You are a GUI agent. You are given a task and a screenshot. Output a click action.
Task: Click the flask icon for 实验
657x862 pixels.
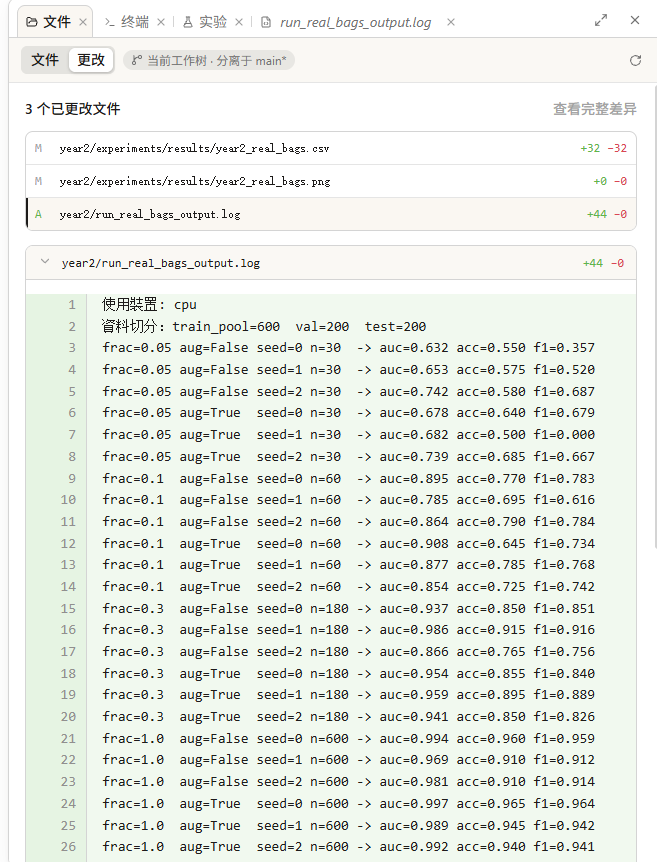point(187,22)
